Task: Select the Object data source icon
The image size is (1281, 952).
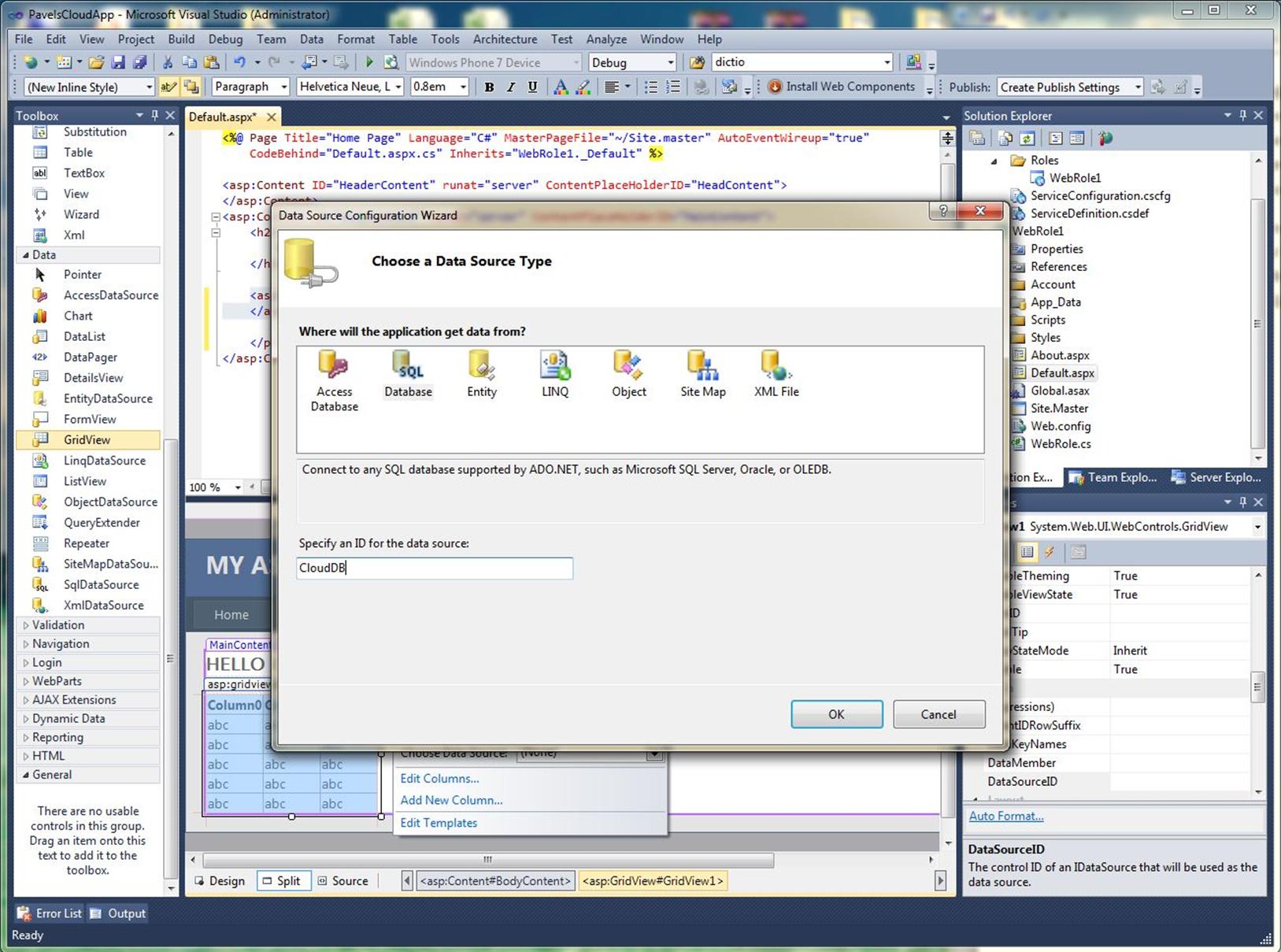Action: (628, 375)
